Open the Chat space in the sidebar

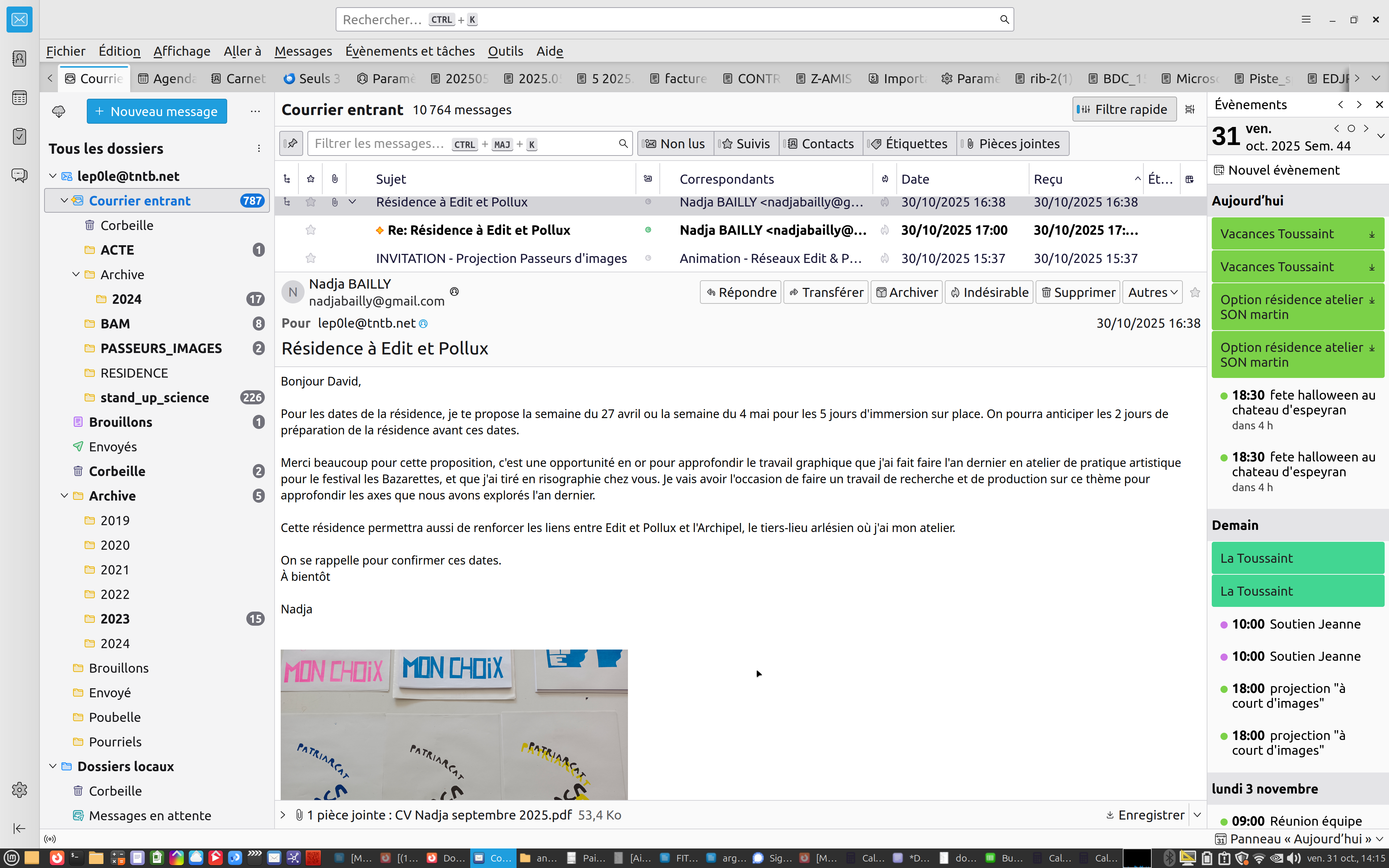pos(20,175)
